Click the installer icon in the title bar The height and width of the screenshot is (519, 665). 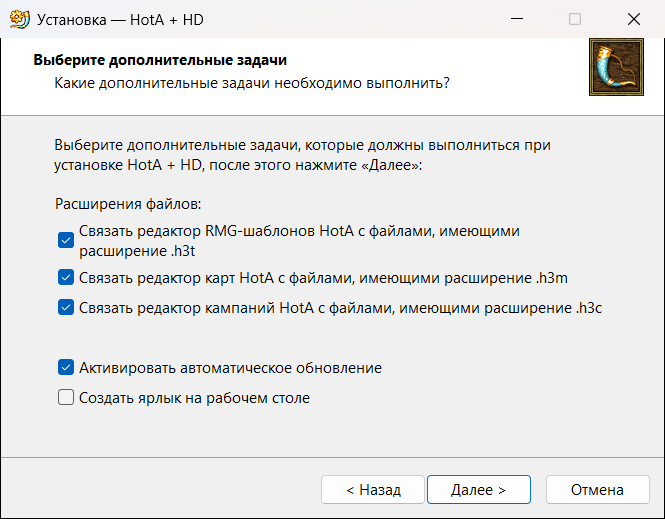coord(20,20)
